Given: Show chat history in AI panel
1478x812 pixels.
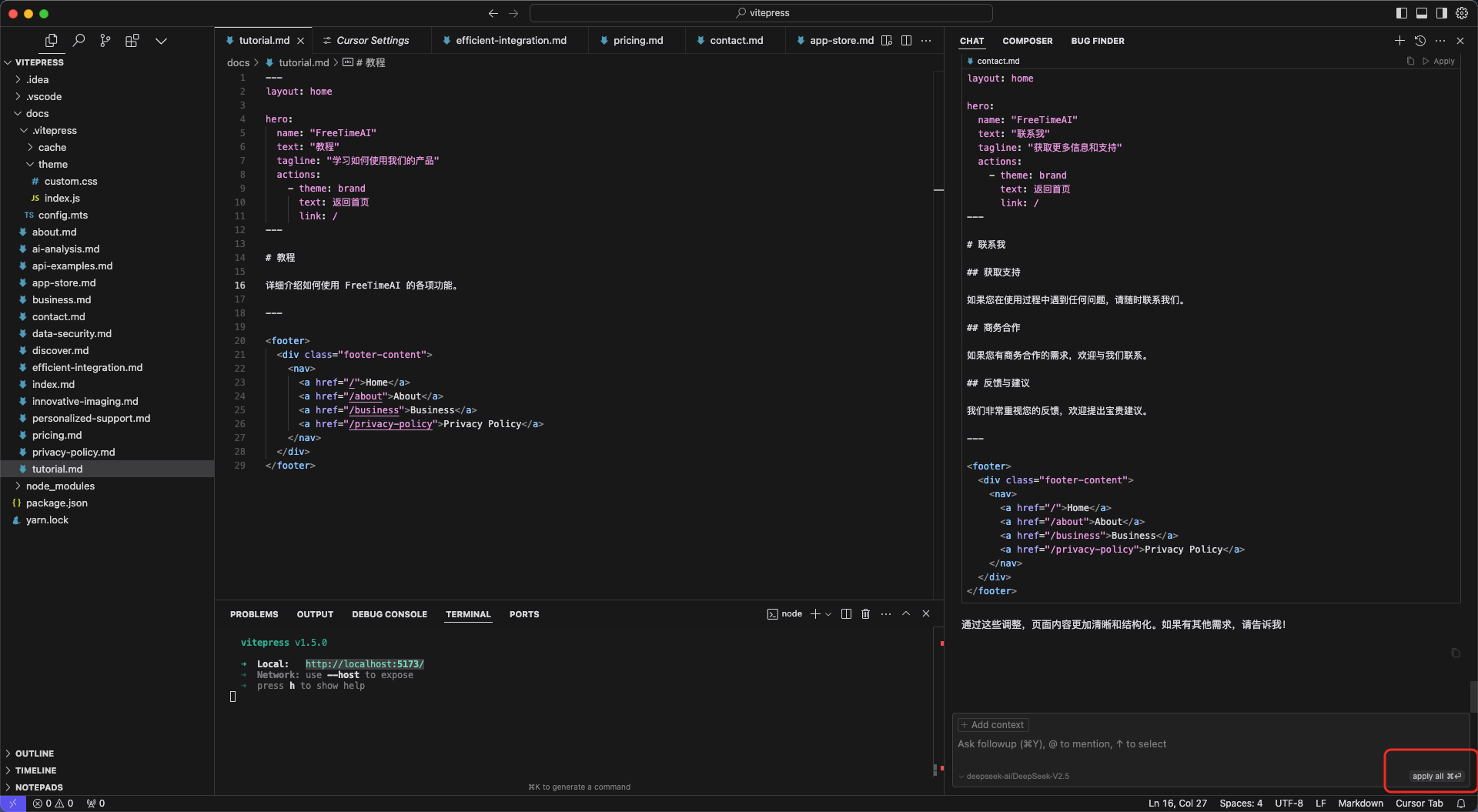Looking at the screenshot, I should [1420, 41].
